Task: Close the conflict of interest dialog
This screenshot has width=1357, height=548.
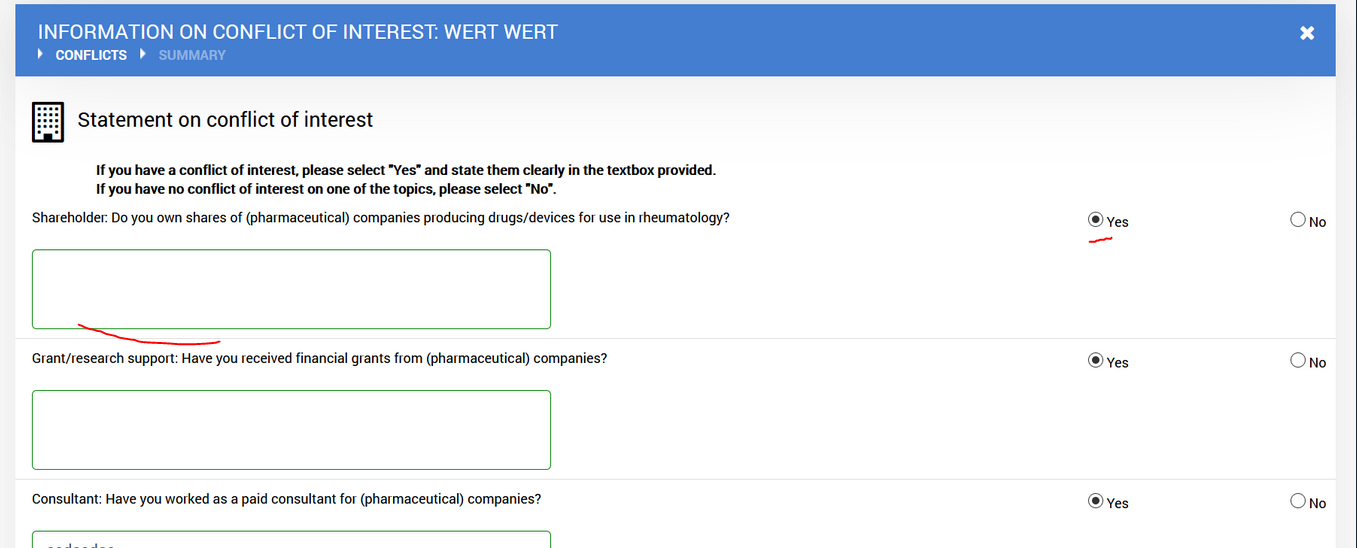Action: pyautogui.click(x=1306, y=33)
